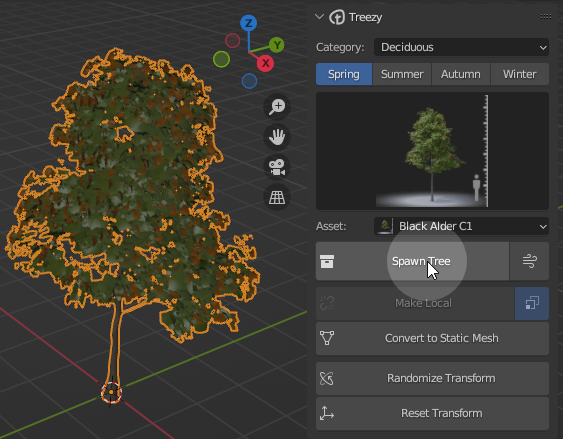Click the zoom magnifier viewport icon
563x439 pixels.
coord(277,107)
